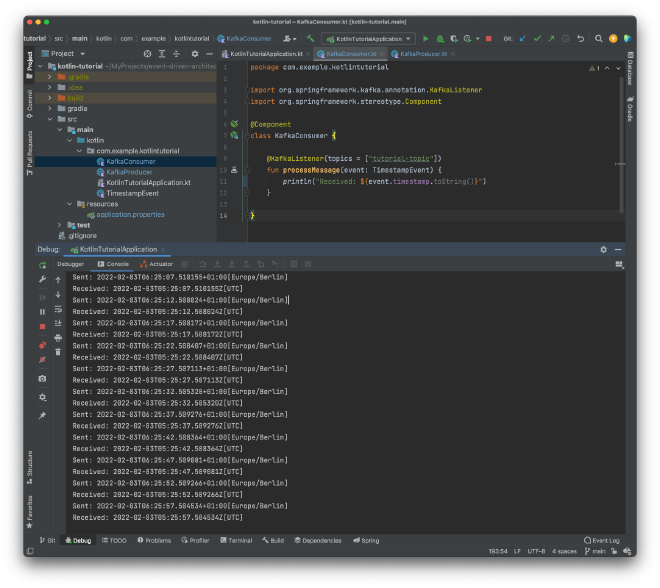The height and width of the screenshot is (588, 660).
Task: Toggle pin tab in debug sidebar
Action: [x=42, y=415]
